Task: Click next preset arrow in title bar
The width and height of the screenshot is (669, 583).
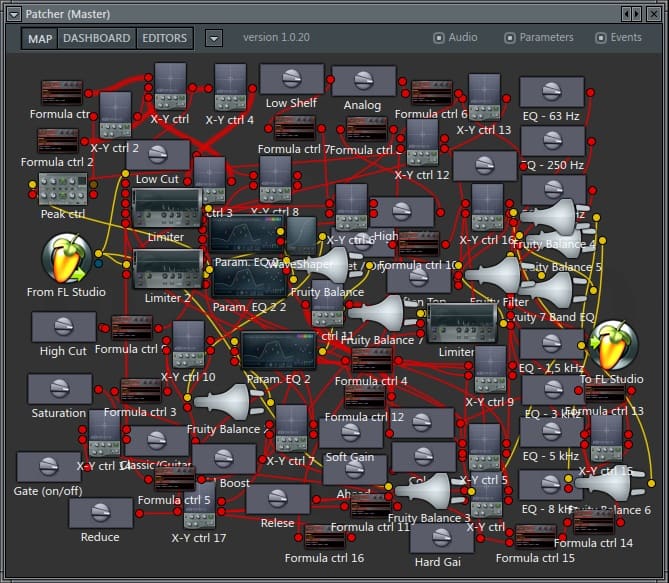Action: (637, 15)
